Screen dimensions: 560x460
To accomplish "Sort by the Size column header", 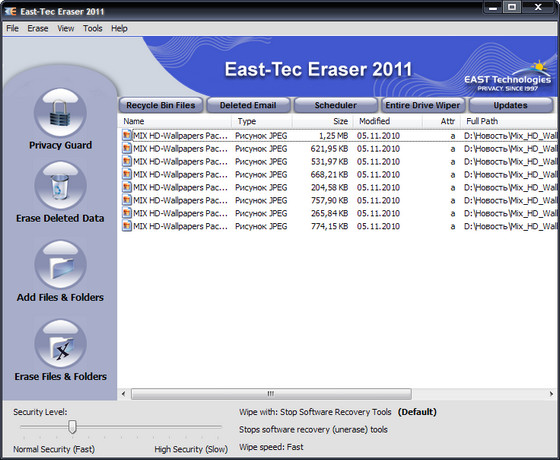I will pyautogui.click(x=322, y=121).
